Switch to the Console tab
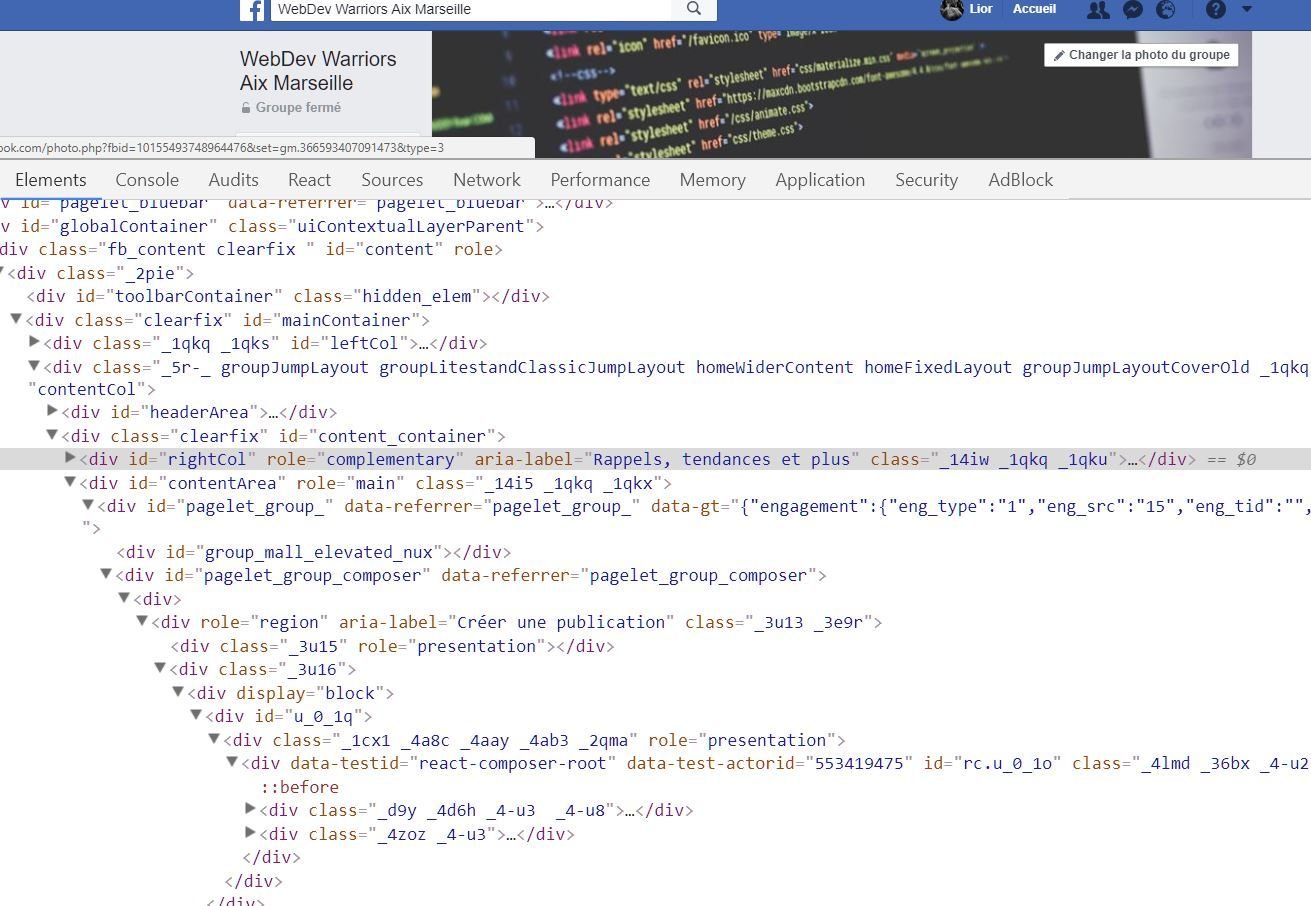Screen dimensions: 1311x906 147,180
